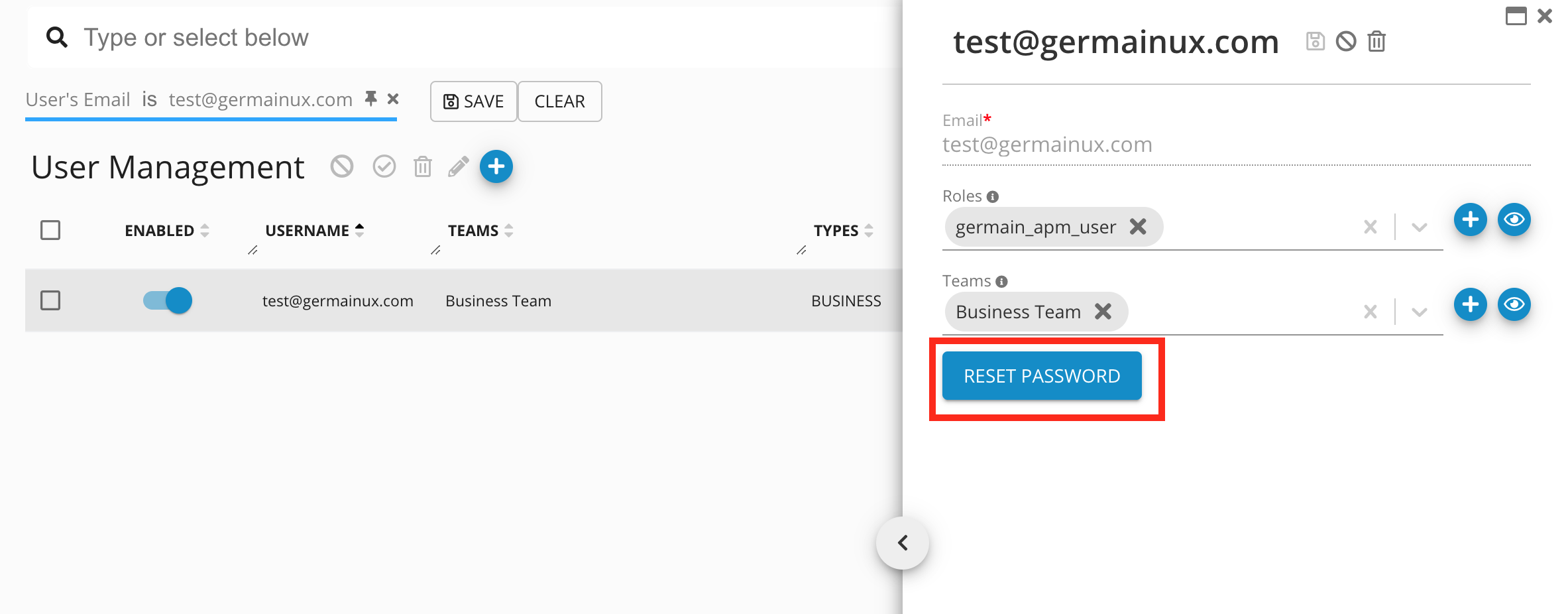Click the save icon beside user title
Screen dimensions: 1568x614
pyautogui.click(x=1315, y=42)
